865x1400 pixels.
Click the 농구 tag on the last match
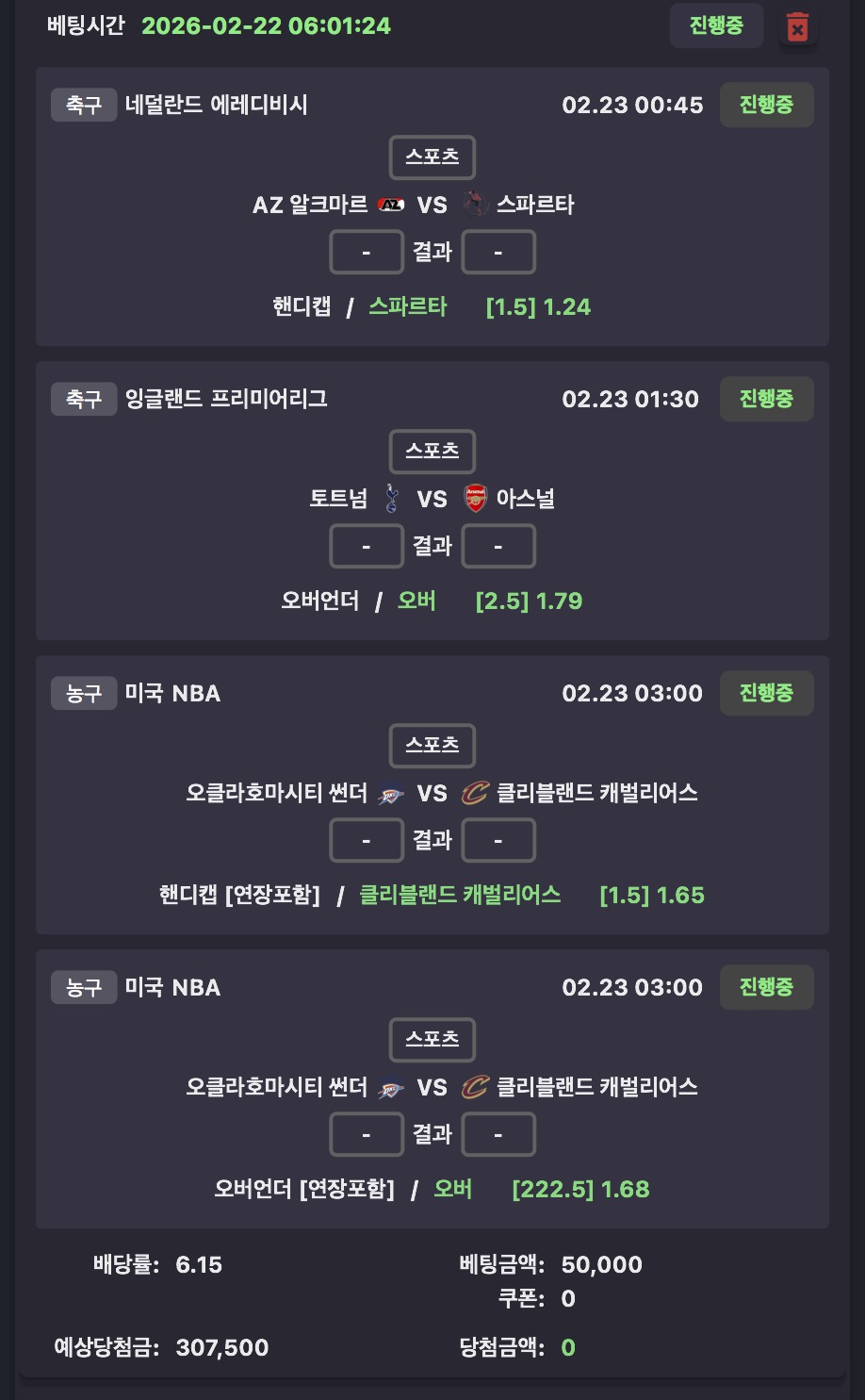pyautogui.click(x=84, y=987)
